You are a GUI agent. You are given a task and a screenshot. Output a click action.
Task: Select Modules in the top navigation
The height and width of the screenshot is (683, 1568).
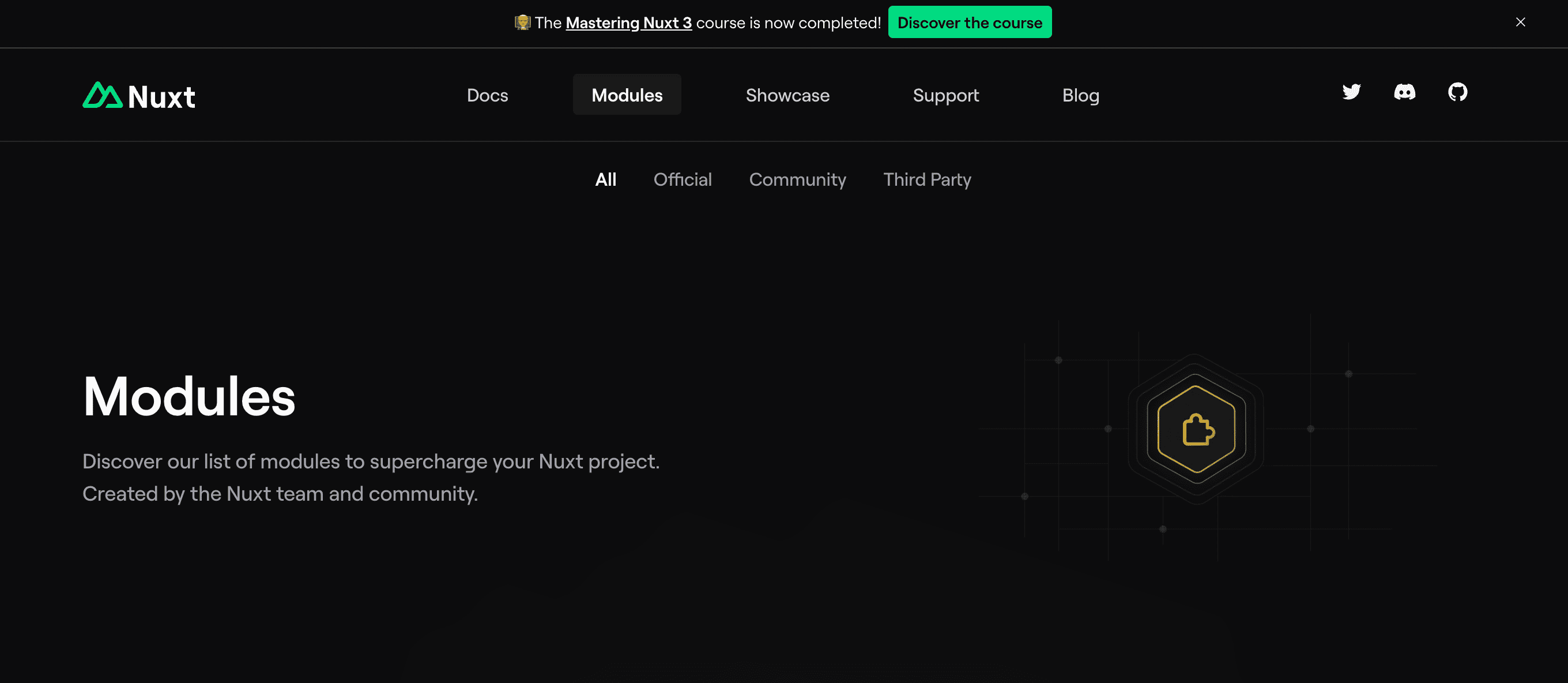tap(627, 95)
